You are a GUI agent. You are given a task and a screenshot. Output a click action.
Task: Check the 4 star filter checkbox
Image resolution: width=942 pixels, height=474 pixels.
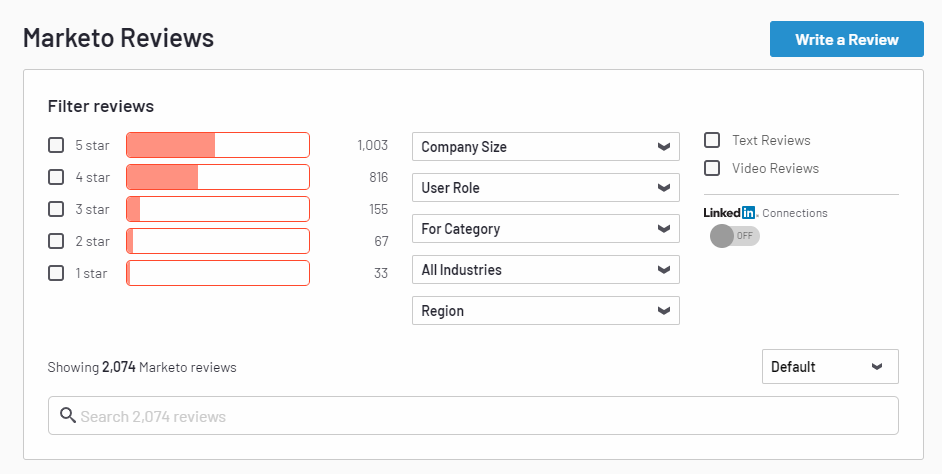(x=56, y=177)
